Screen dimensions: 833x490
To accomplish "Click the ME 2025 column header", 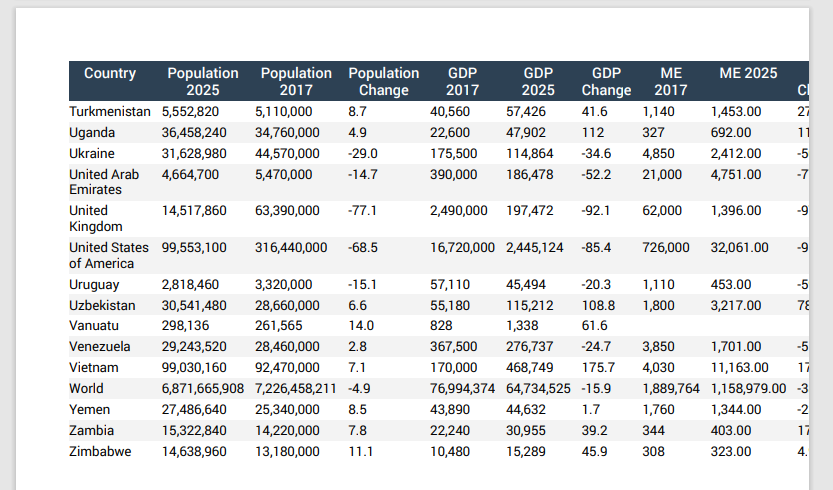I will click(x=748, y=73).
